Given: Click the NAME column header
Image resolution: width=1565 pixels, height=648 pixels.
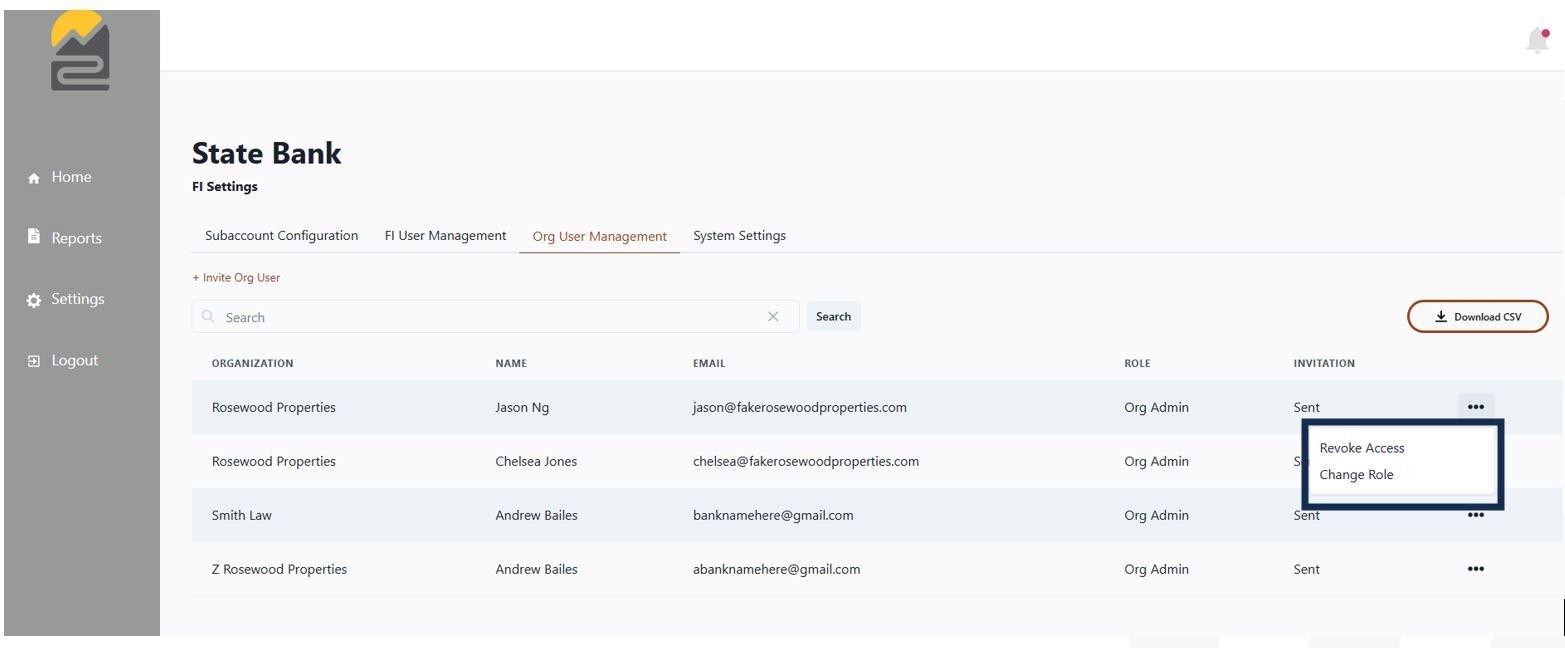Looking at the screenshot, I should 511,363.
